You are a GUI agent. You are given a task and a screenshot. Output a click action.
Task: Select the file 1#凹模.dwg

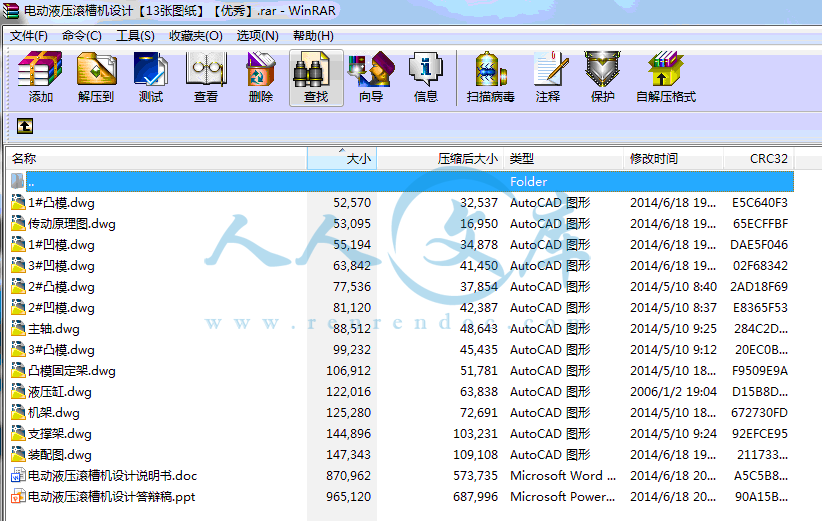coord(61,245)
